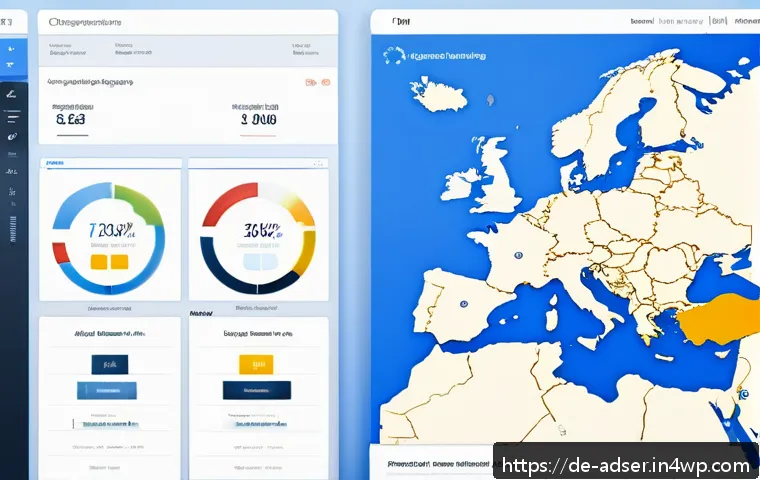
Task: Click the wide dark navy button under the yellow button
Action: [x=257, y=390]
